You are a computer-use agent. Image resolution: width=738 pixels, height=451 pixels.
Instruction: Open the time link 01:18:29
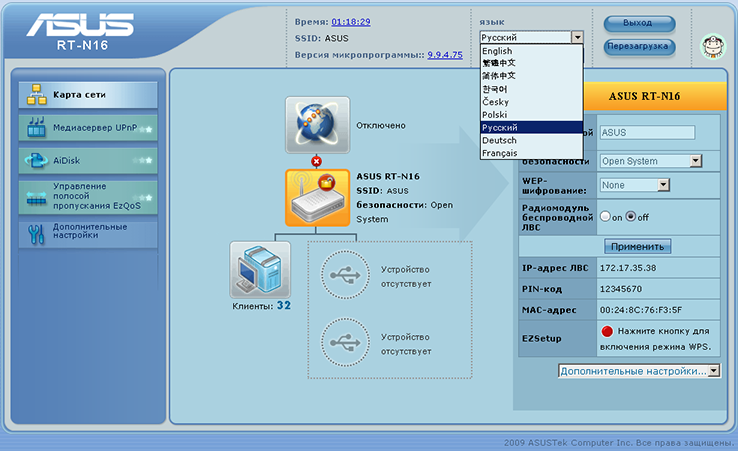(x=351, y=22)
